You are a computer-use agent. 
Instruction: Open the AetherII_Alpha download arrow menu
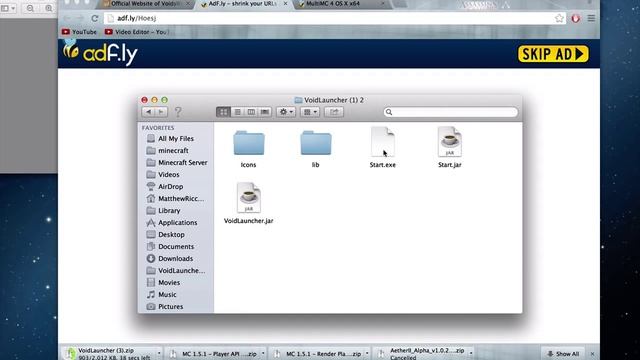tap(471, 353)
